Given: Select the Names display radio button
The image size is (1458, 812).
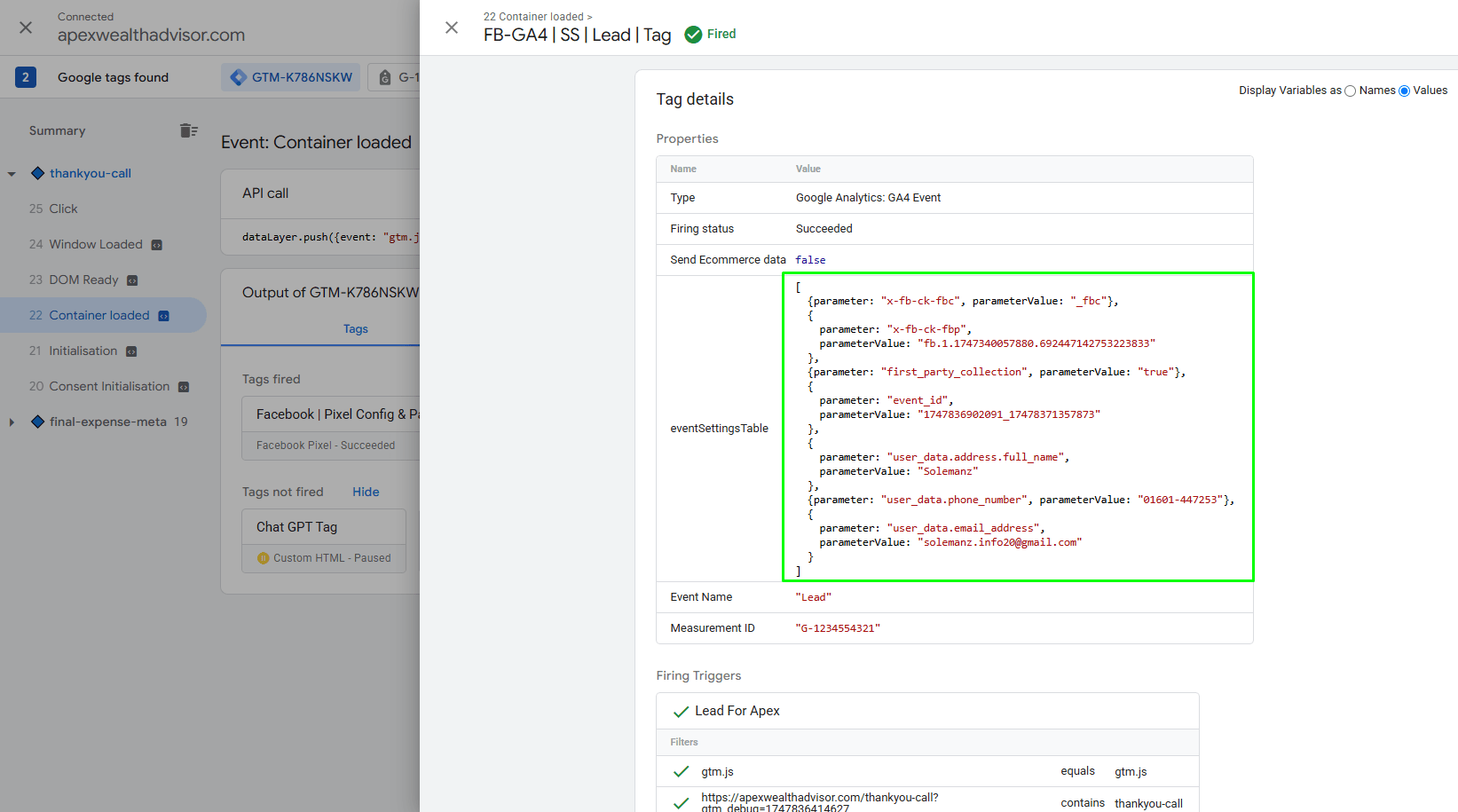Looking at the screenshot, I should (x=1350, y=91).
